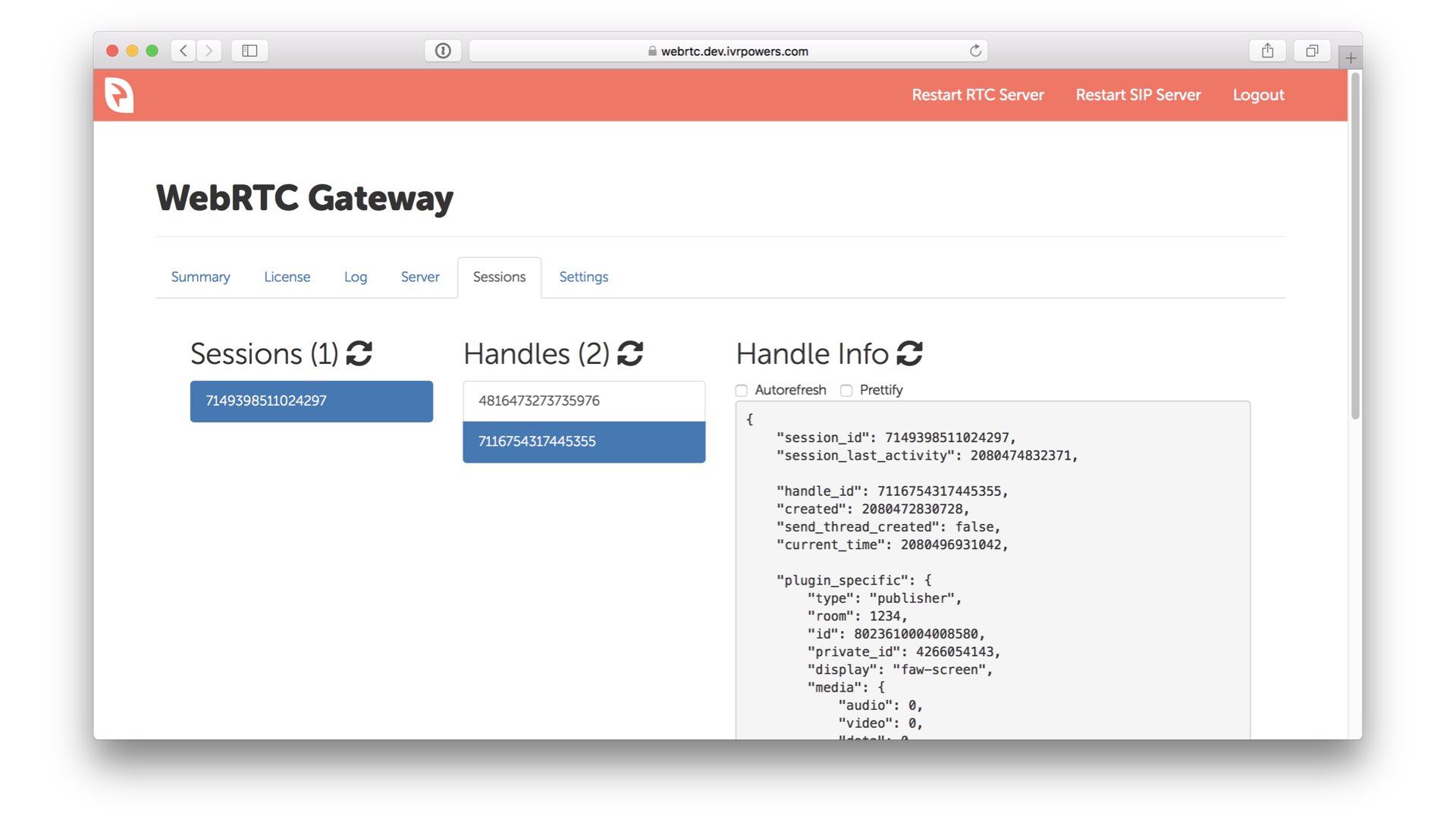Open the Safari share icon
Viewport: 1456px width, 819px height.
click(1267, 51)
